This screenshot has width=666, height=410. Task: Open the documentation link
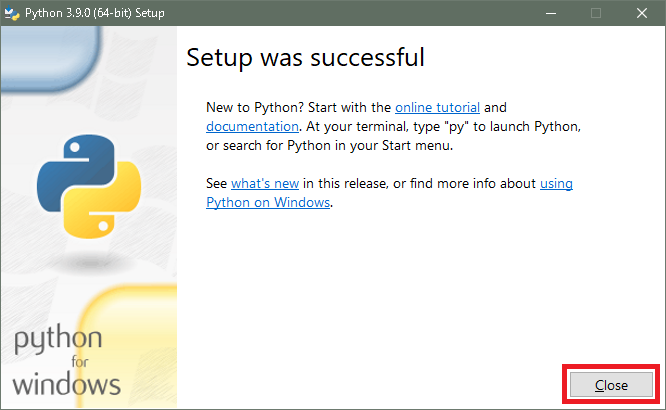tap(252, 127)
